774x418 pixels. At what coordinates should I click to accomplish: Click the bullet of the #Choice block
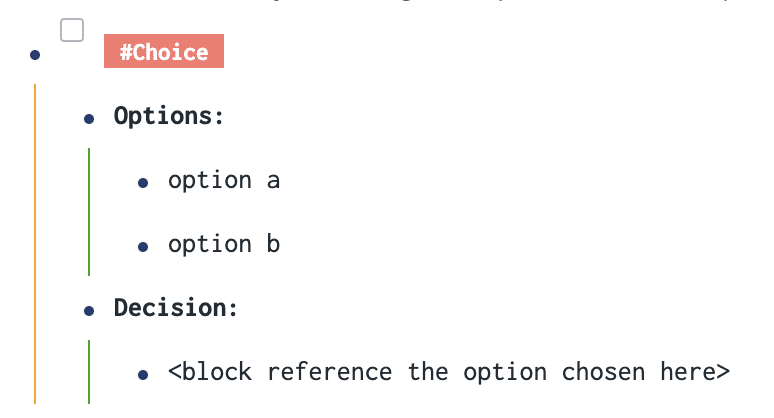pyautogui.click(x=35, y=54)
